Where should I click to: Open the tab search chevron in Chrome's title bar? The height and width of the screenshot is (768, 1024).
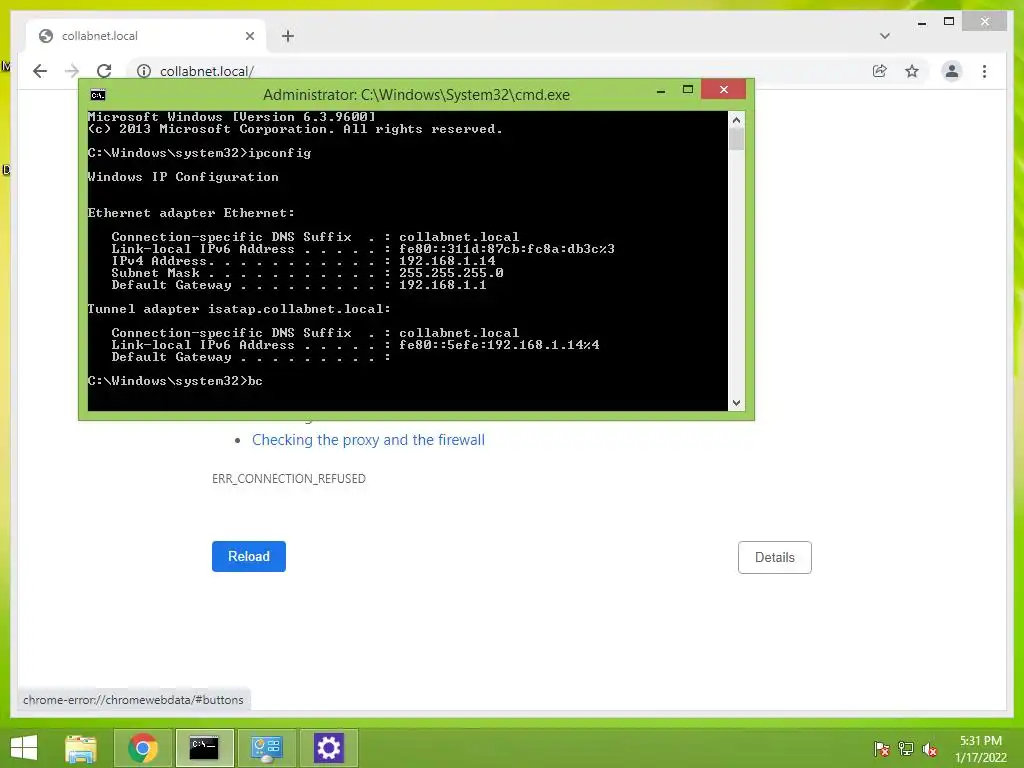[884, 36]
